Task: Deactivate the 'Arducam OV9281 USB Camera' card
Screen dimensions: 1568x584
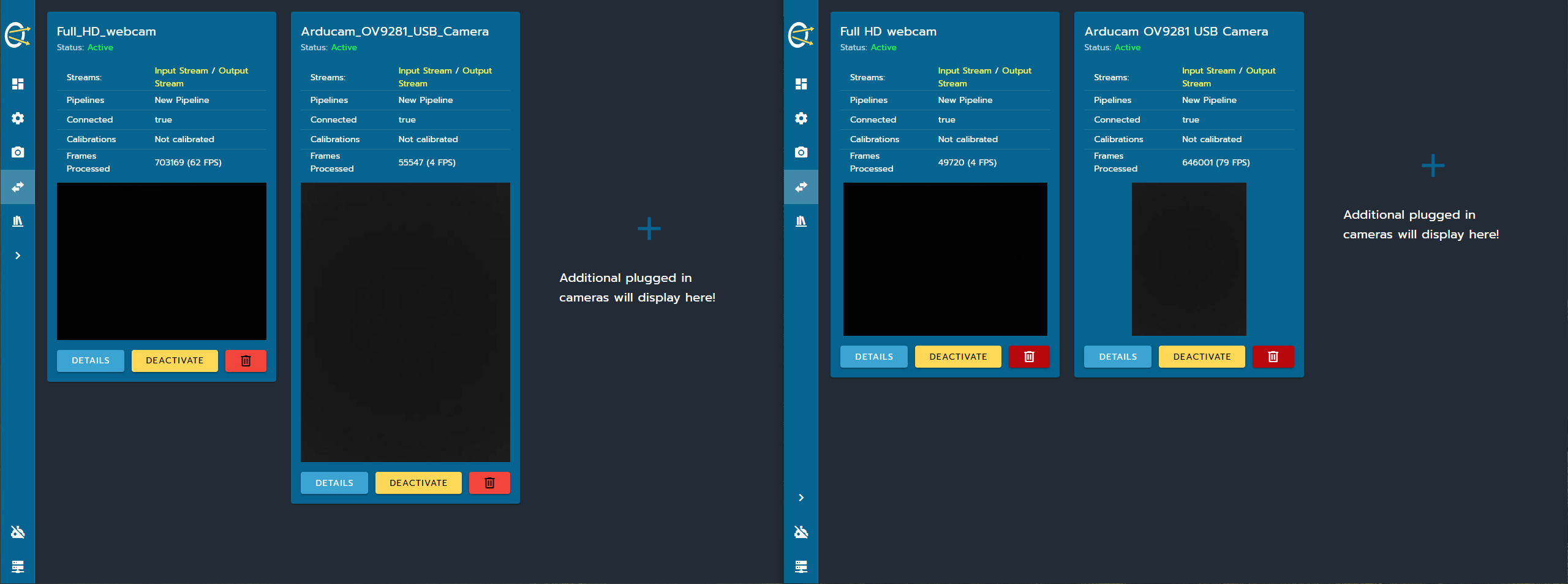Action: pos(1201,357)
